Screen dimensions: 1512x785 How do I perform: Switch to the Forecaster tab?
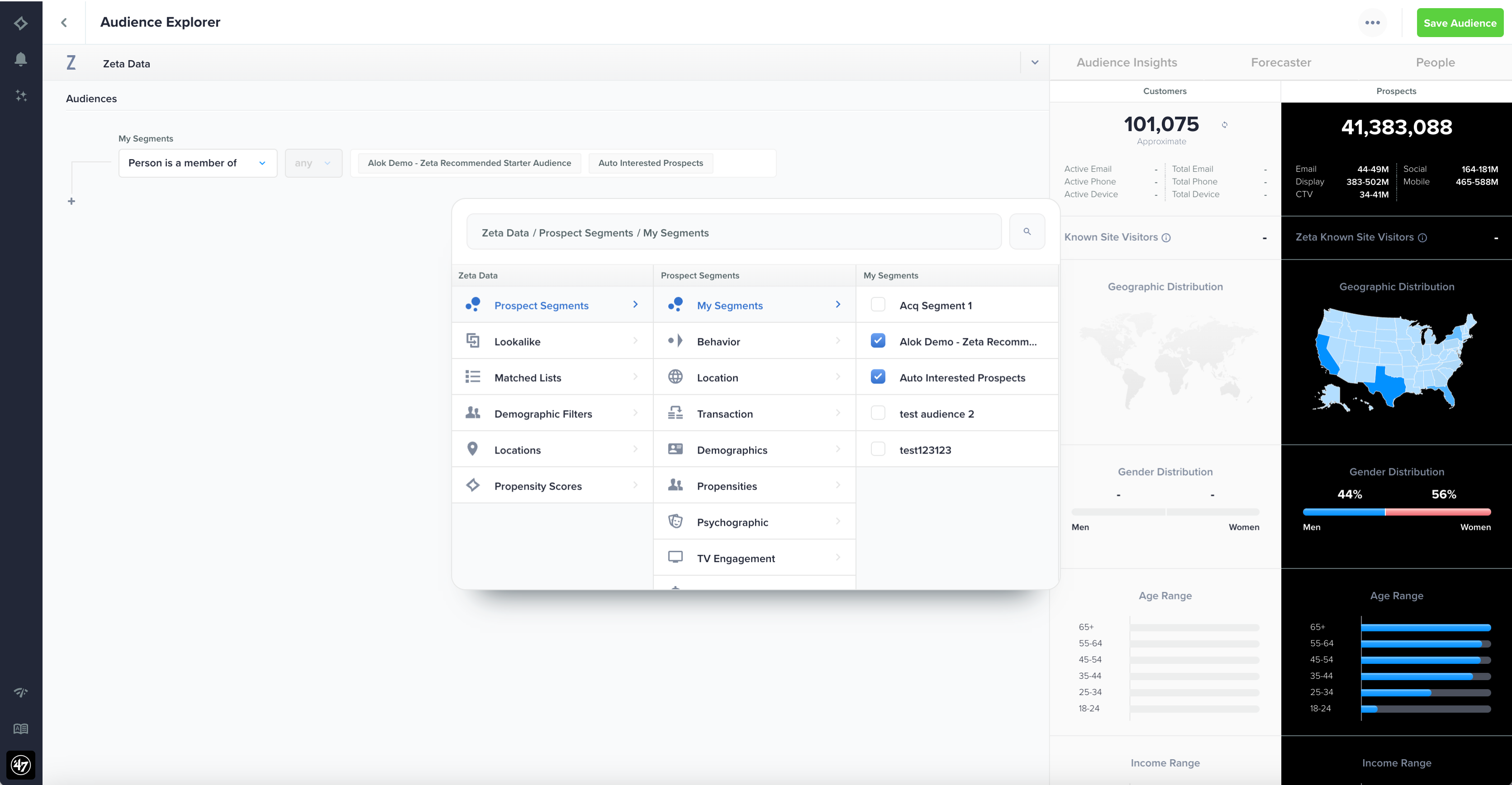(x=1281, y=62)
